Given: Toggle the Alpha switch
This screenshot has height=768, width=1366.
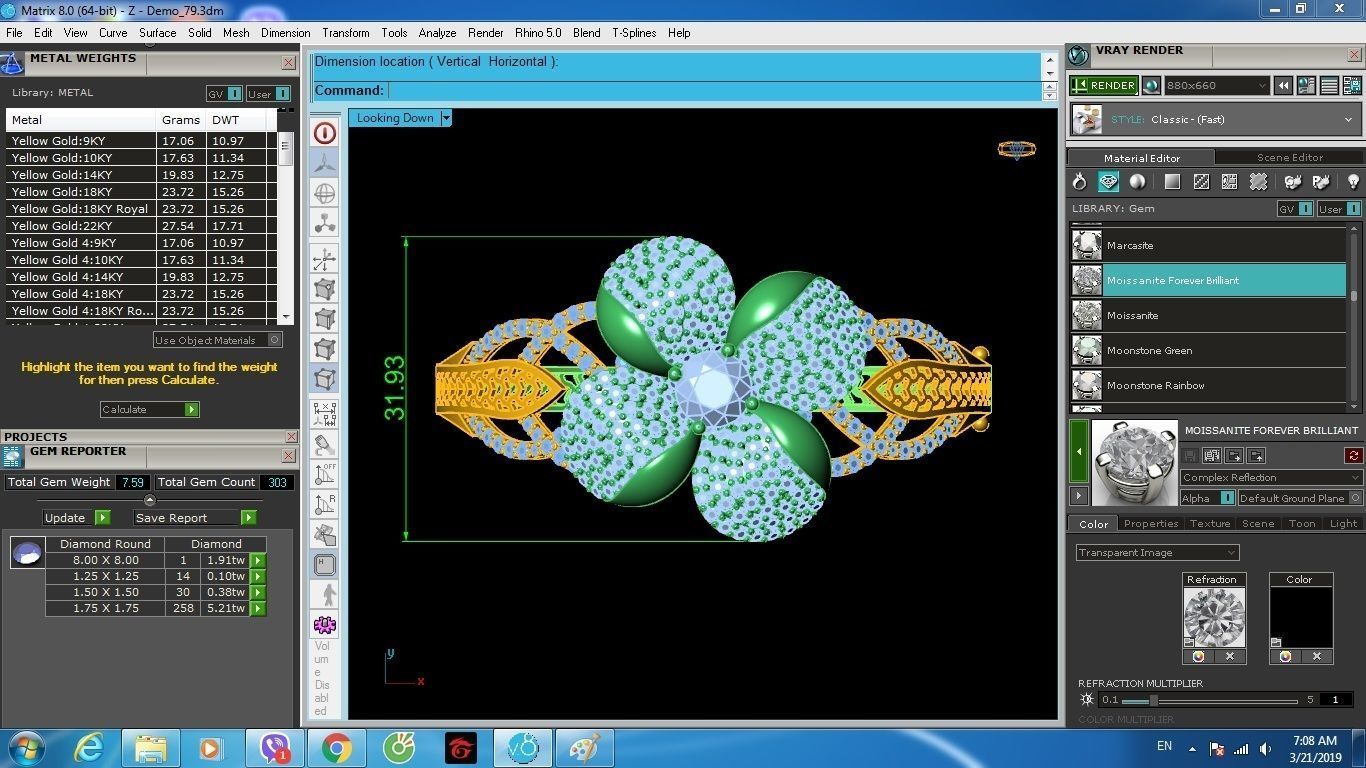Looking at the screenshot, I should click(x=1208, y=498).
